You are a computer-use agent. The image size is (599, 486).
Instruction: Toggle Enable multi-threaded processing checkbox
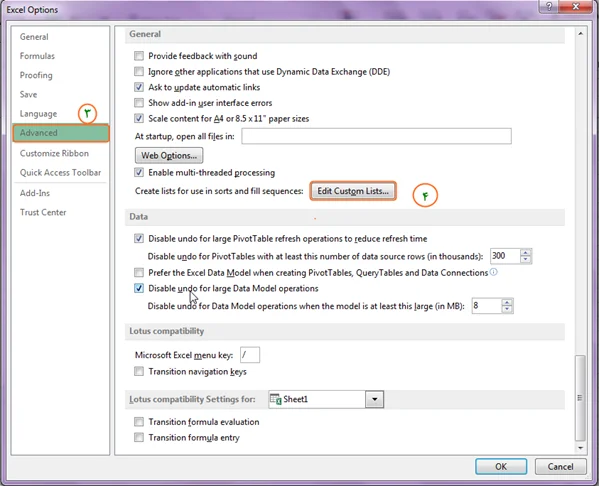pos(139,172)
